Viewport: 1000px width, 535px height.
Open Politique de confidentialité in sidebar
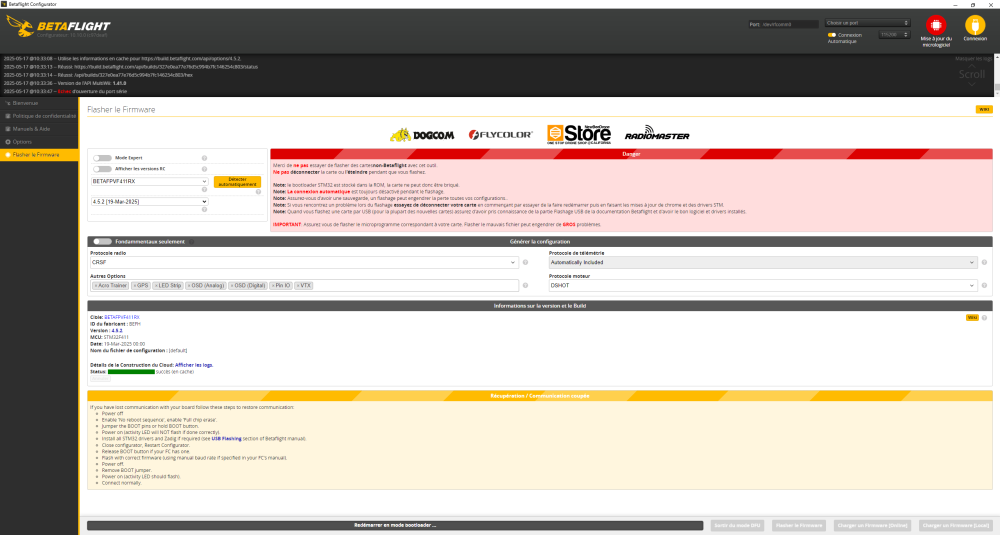[x=39, y=116]
